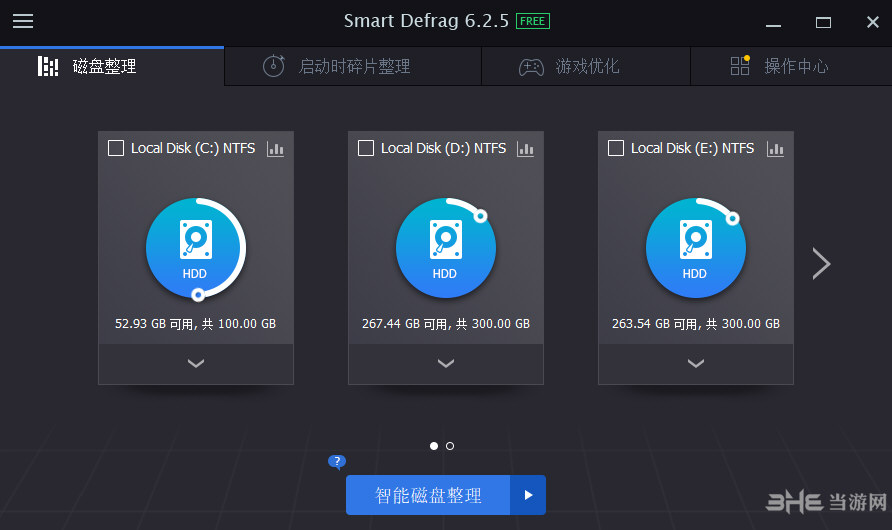Close the Smart Defrag window
Viewport: 892px width, 530px height.
[873, 22]
